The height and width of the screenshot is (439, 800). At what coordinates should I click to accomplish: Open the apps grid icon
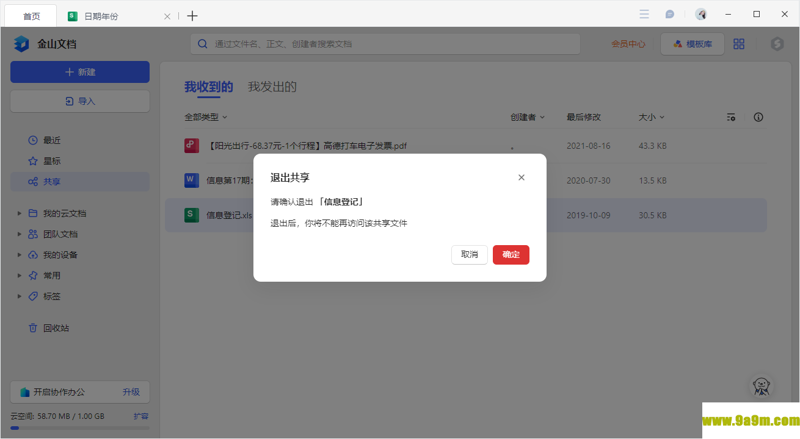pos(739,44)
